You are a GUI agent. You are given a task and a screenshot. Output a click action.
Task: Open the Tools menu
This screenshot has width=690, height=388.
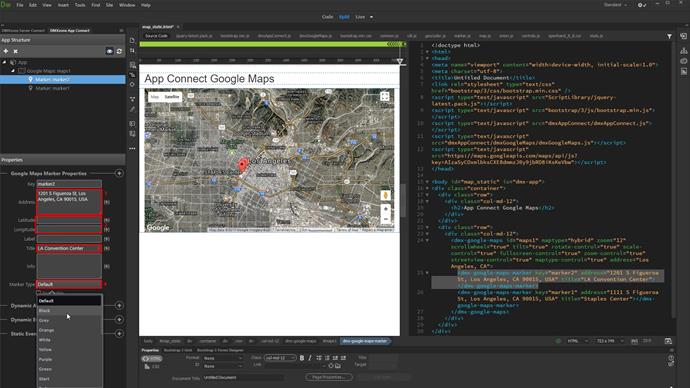coord(80,5)
